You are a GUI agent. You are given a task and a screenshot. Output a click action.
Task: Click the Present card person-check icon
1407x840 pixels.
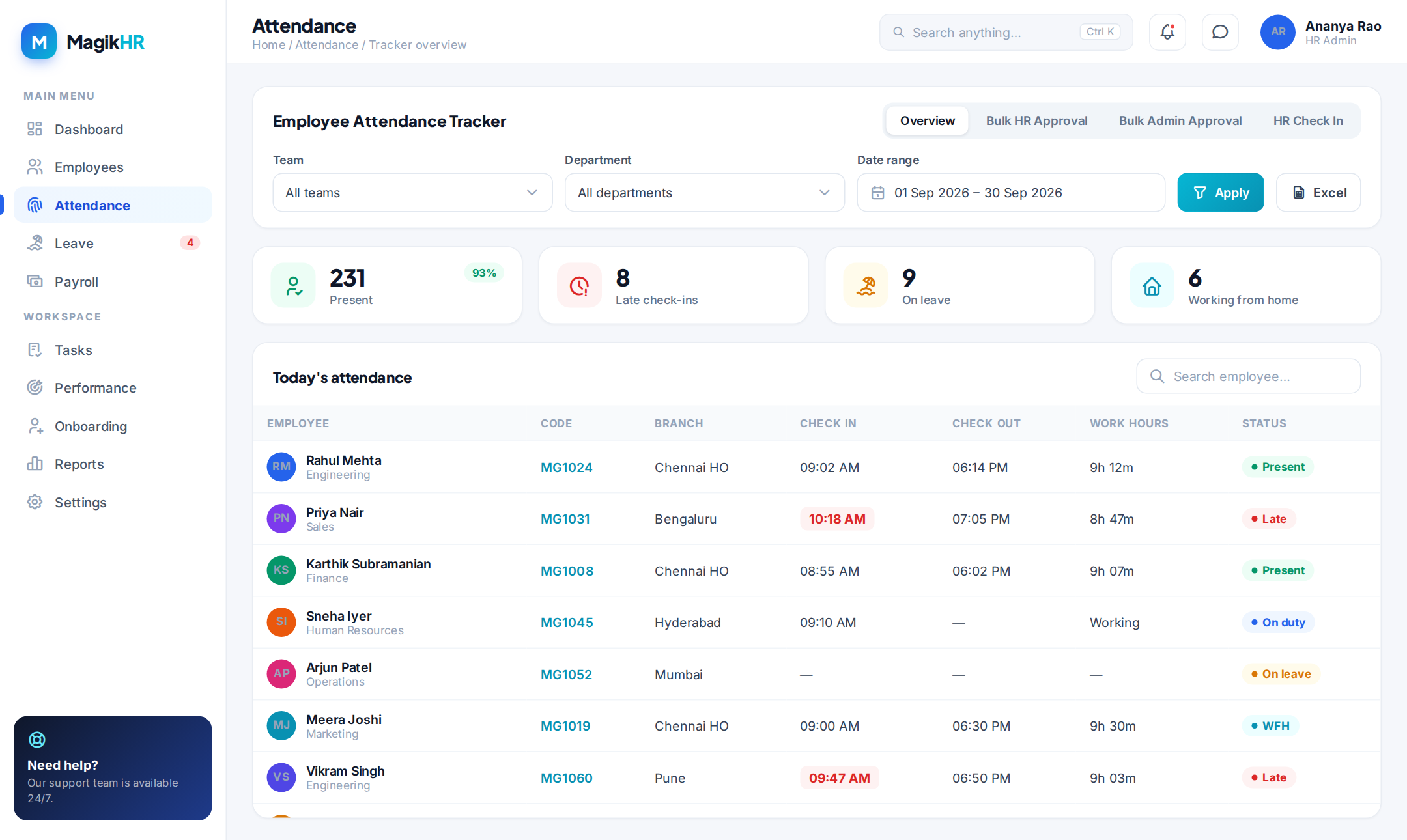(293, 285)
